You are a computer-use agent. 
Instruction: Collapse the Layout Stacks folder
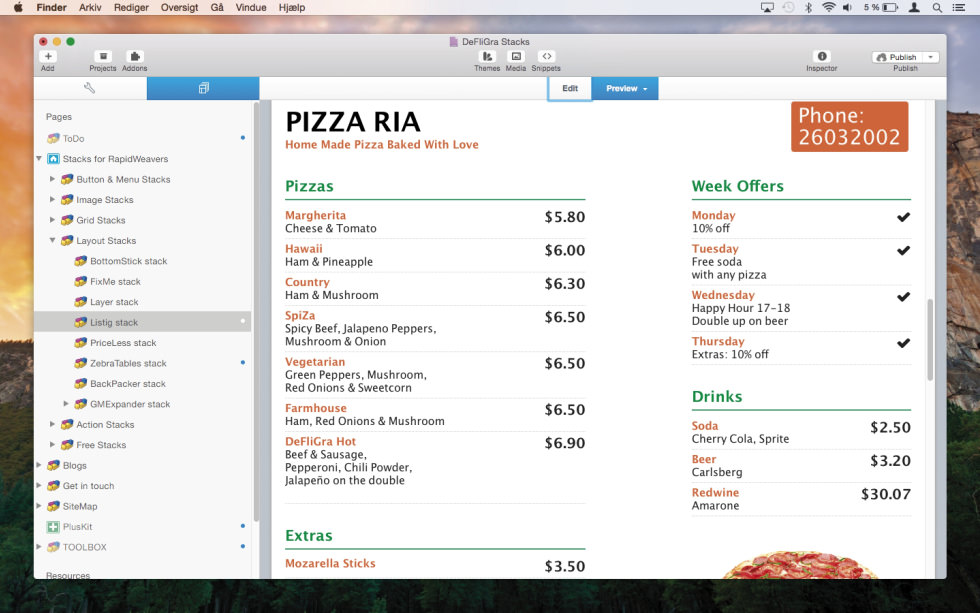[x=52, y=241]
